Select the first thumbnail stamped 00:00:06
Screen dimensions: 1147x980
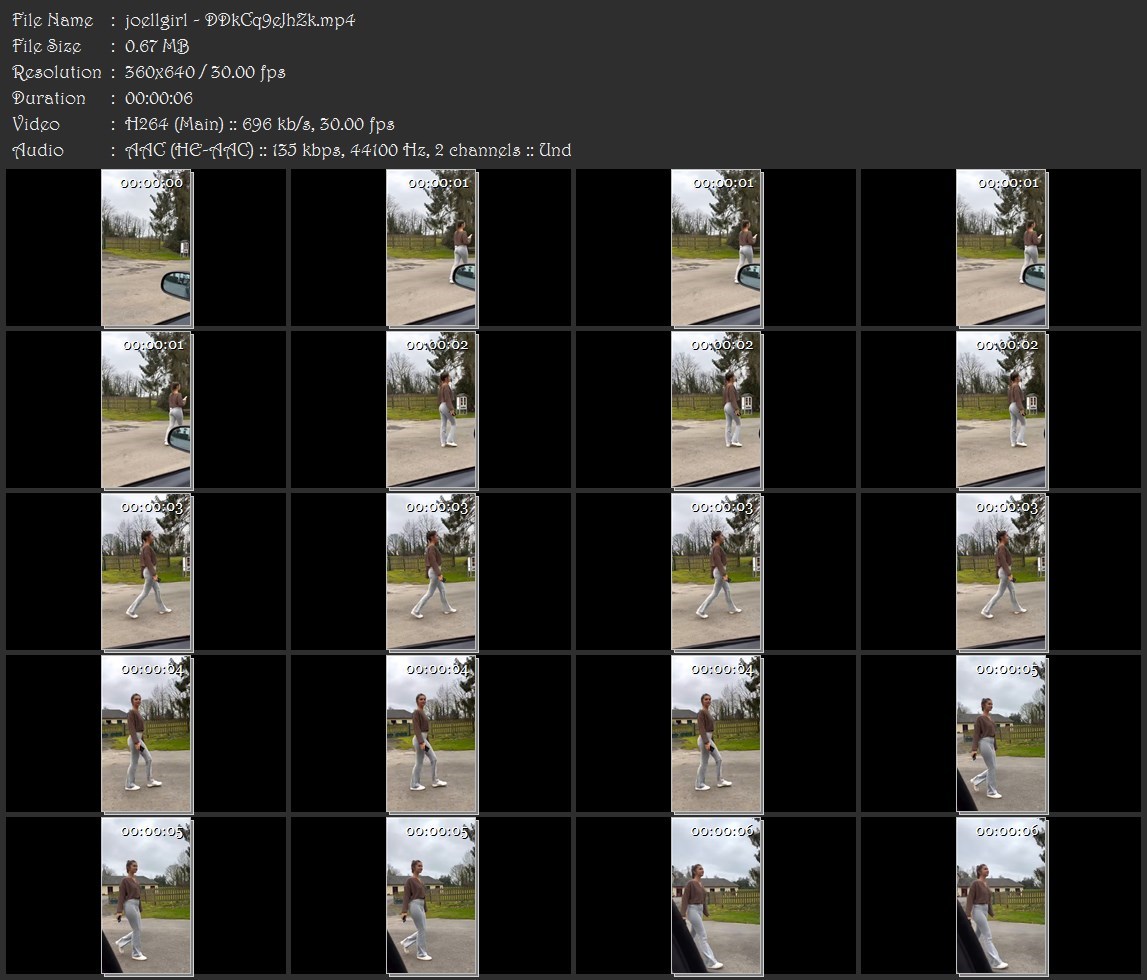(x=717, y=897)
